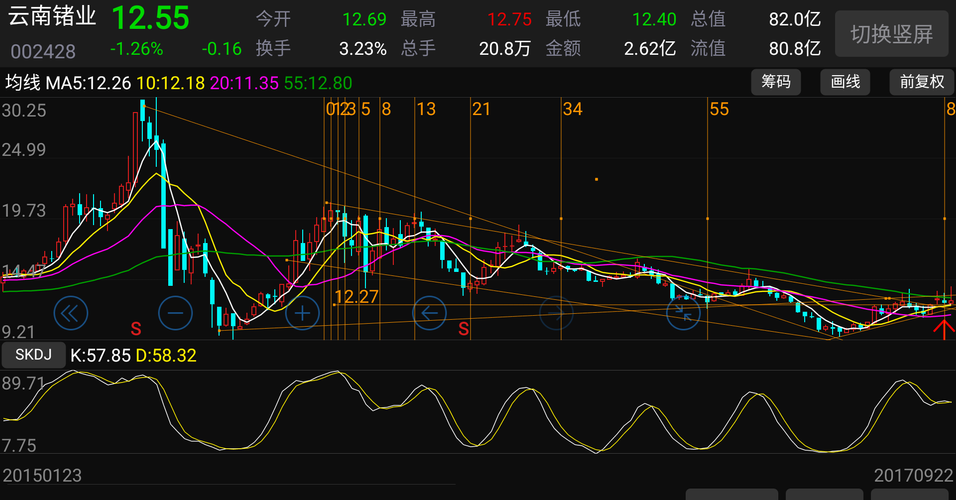Screen dimensions: 956x500
Task: Tap the 19.73 price axis label
Action: point(24,210)
